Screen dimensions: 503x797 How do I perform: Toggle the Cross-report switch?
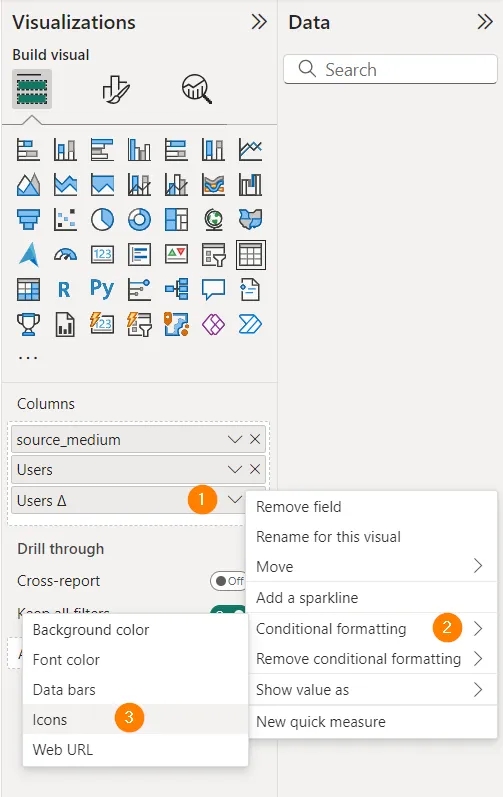[228, 580]
